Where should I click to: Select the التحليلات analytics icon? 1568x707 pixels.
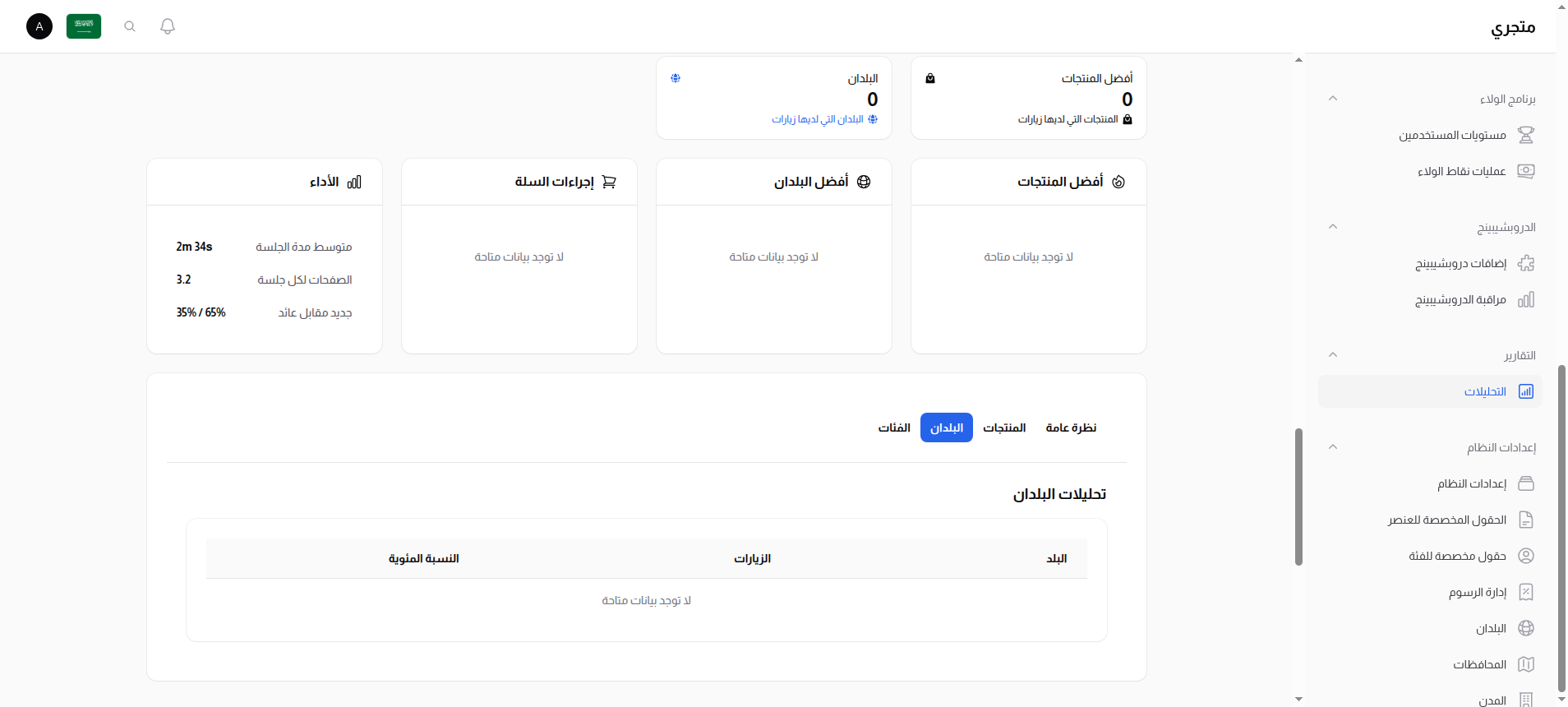(1525, 391)
